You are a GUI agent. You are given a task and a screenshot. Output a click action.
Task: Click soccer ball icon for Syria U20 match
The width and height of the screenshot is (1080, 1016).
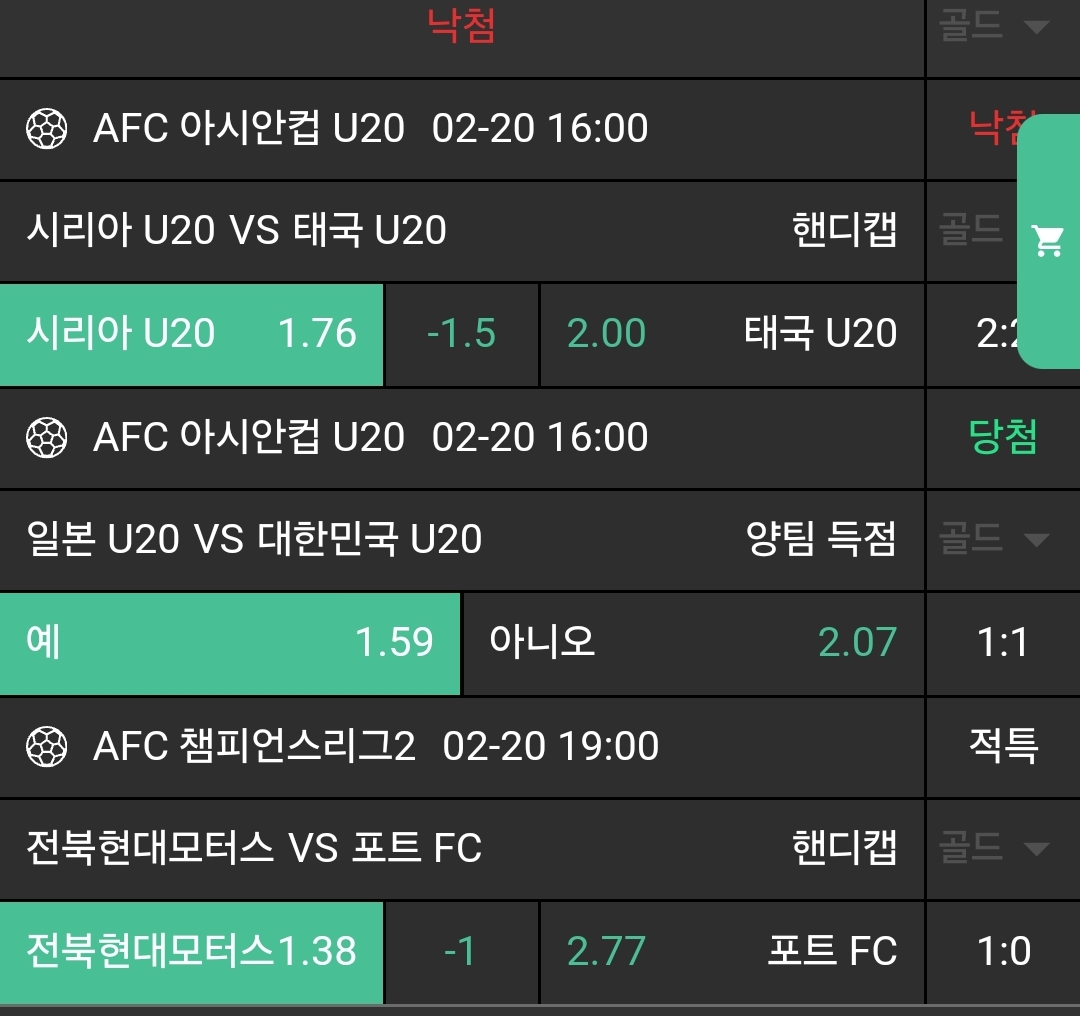[x=46, y=129]
